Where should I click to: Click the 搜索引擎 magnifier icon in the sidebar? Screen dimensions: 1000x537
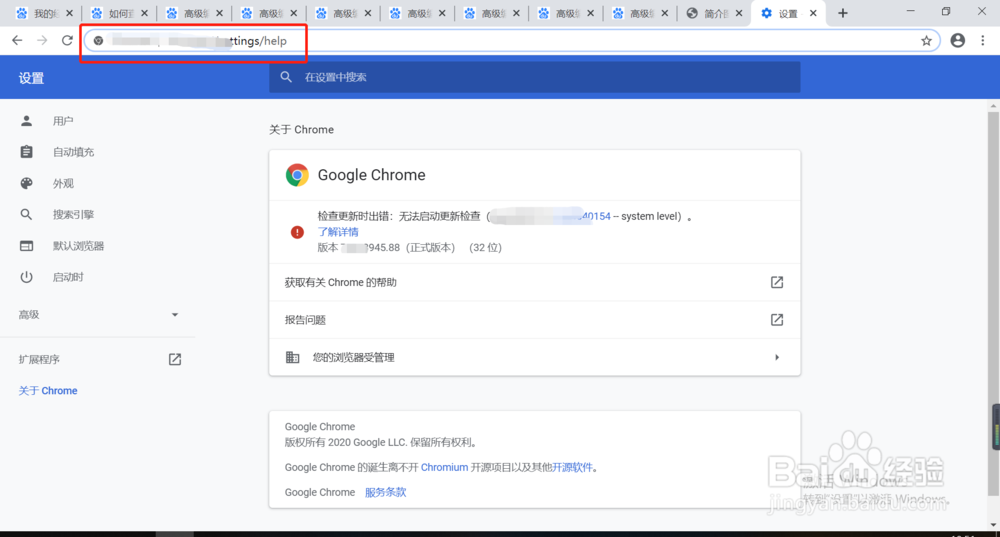pyautogui.click(x=26, y=214)
